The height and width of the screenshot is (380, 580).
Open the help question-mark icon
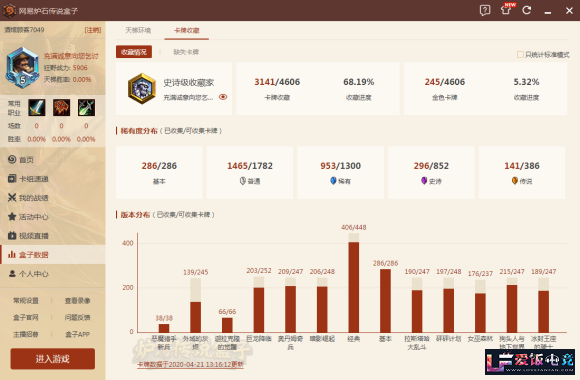(x=485, y=10)
